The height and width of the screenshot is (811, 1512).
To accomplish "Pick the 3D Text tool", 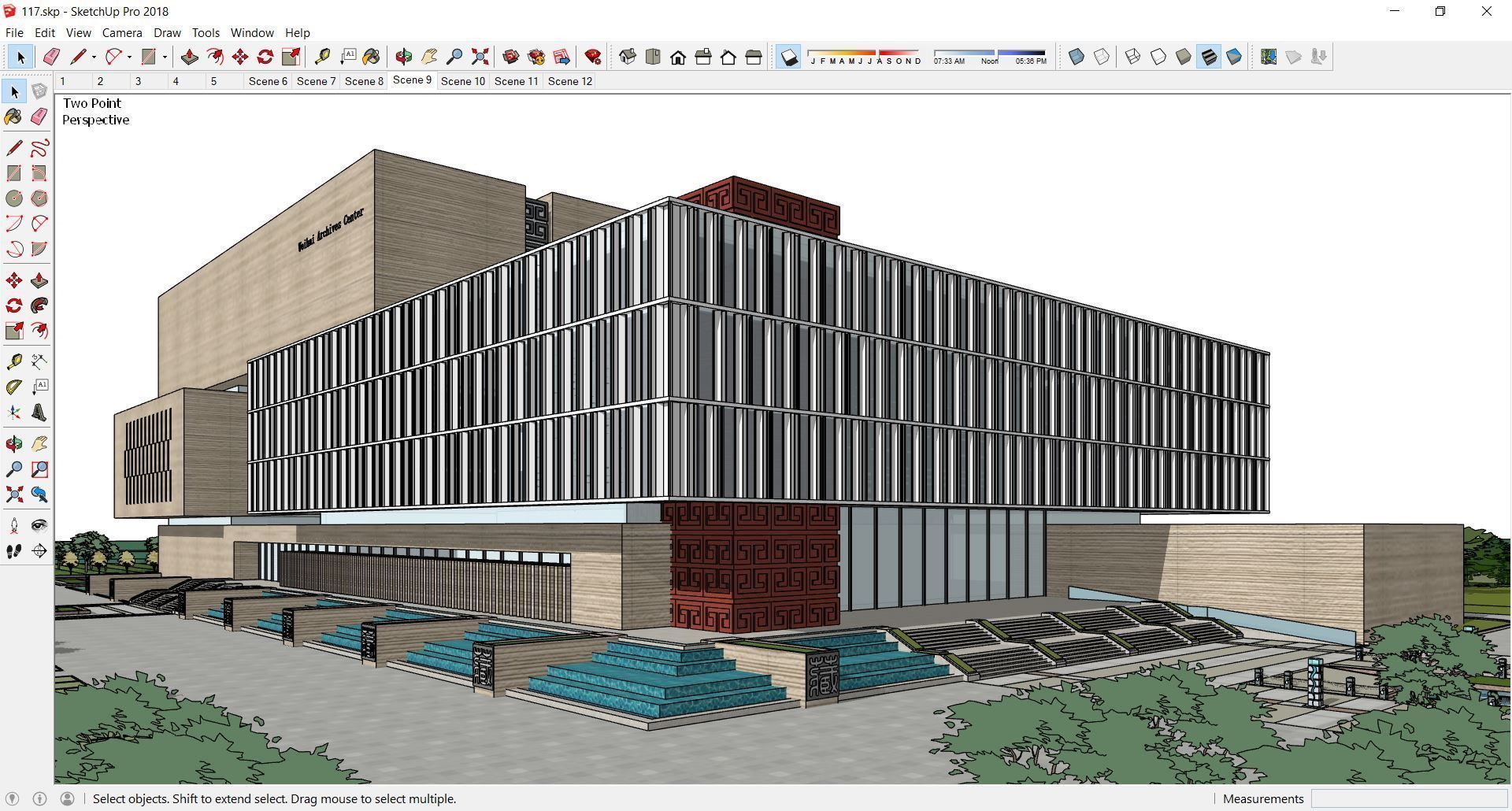I will click(39, 413).
